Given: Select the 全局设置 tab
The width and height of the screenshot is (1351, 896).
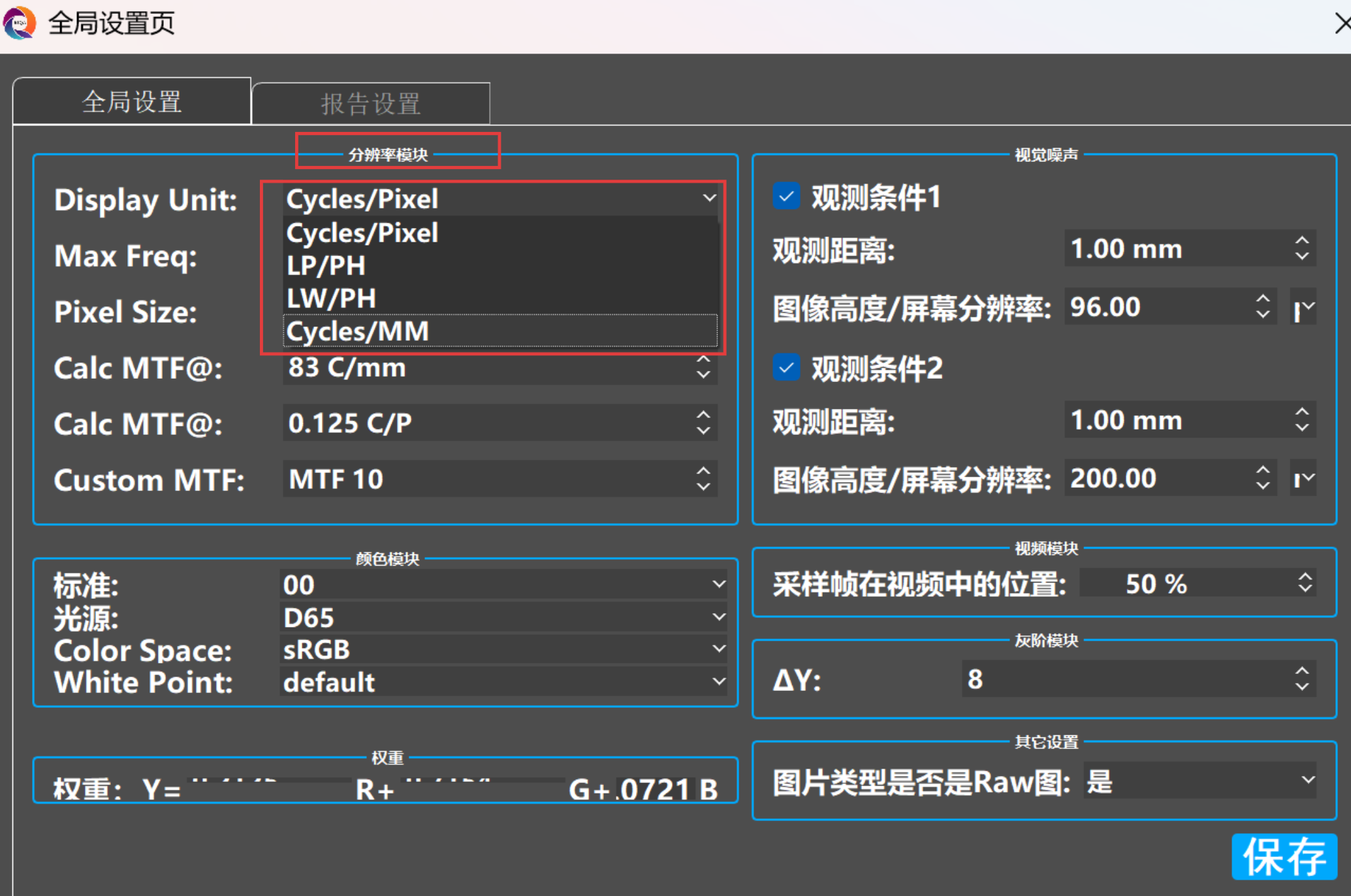Looking at the screenshot, I should click(132, 102).
